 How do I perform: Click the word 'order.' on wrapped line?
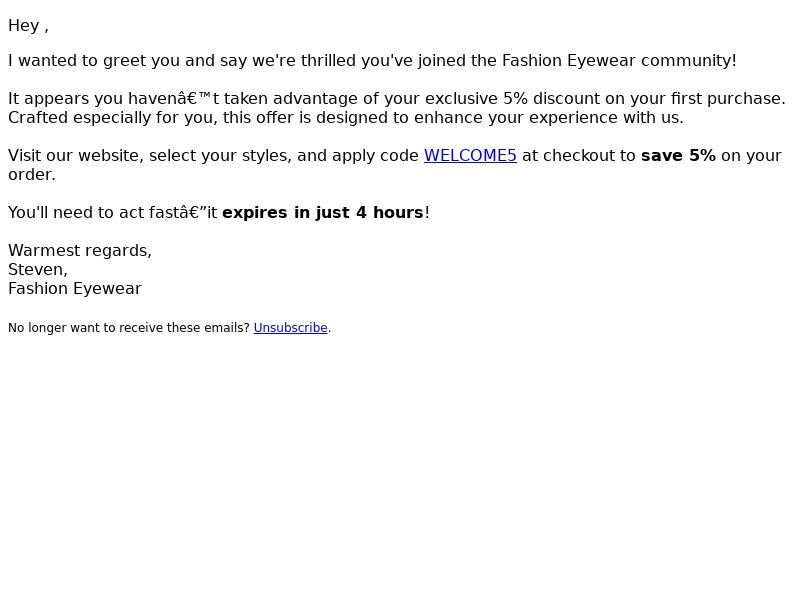click(x=32, y=174)
